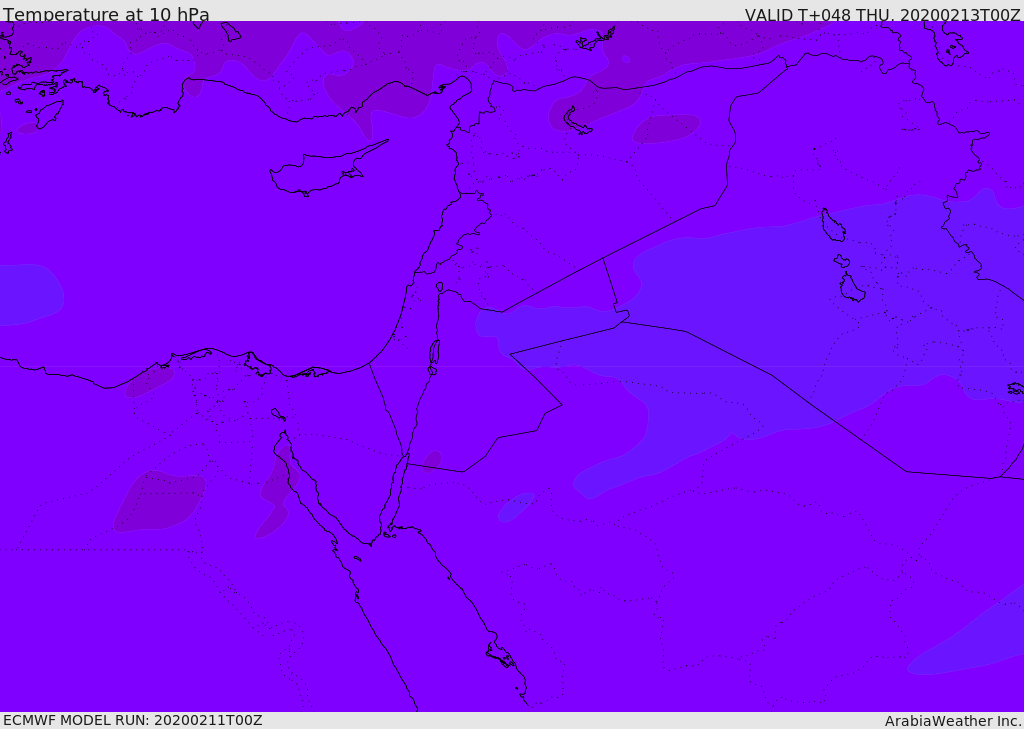The image size is (1024, 729).
Task: Click the 'ArabiaWeather Inc.' credit text
Action: click(x=953, y=721)
